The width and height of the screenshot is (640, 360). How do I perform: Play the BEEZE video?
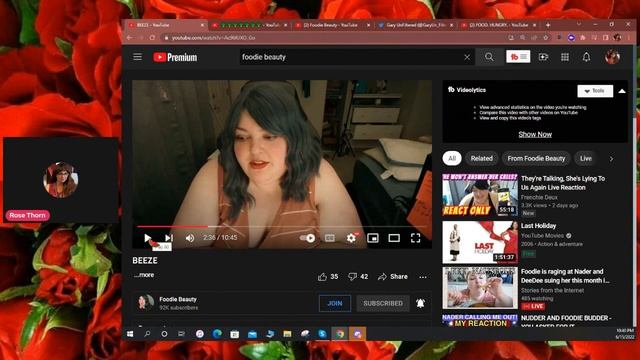147,238
